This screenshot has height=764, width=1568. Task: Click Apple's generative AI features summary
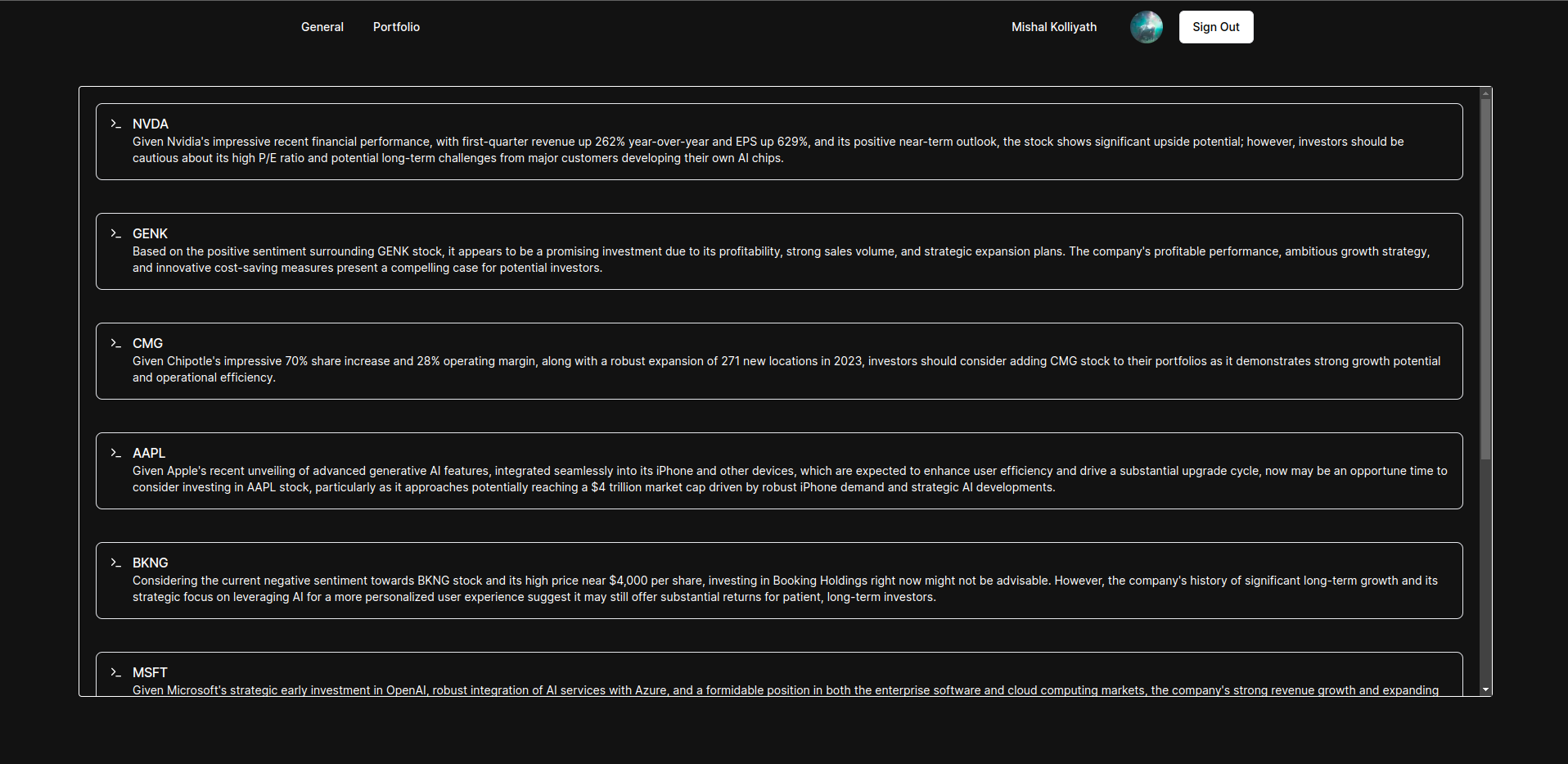tap(790, 479)
